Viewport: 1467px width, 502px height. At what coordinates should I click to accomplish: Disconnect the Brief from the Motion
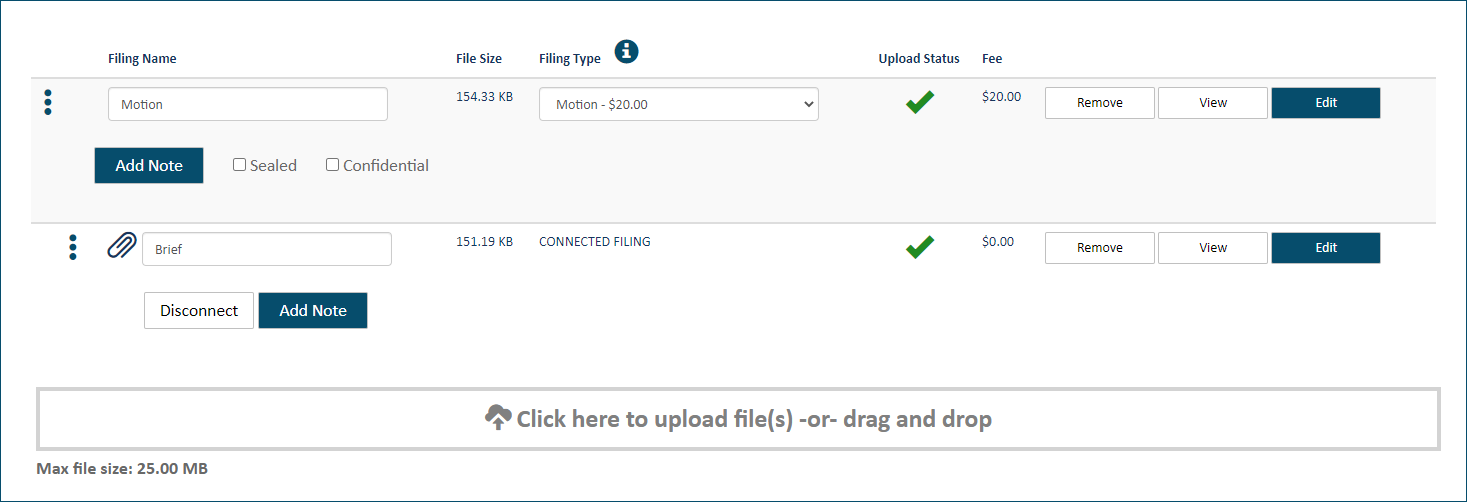(199, 310)
